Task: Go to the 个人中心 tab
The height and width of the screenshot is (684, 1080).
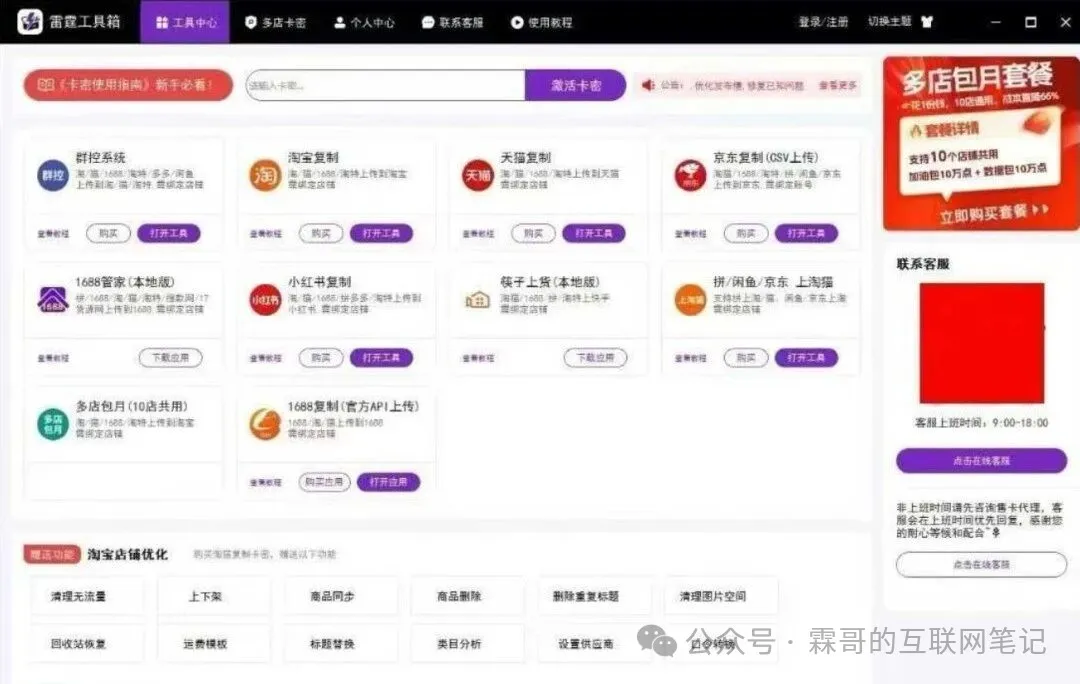Action: (364, 22)
